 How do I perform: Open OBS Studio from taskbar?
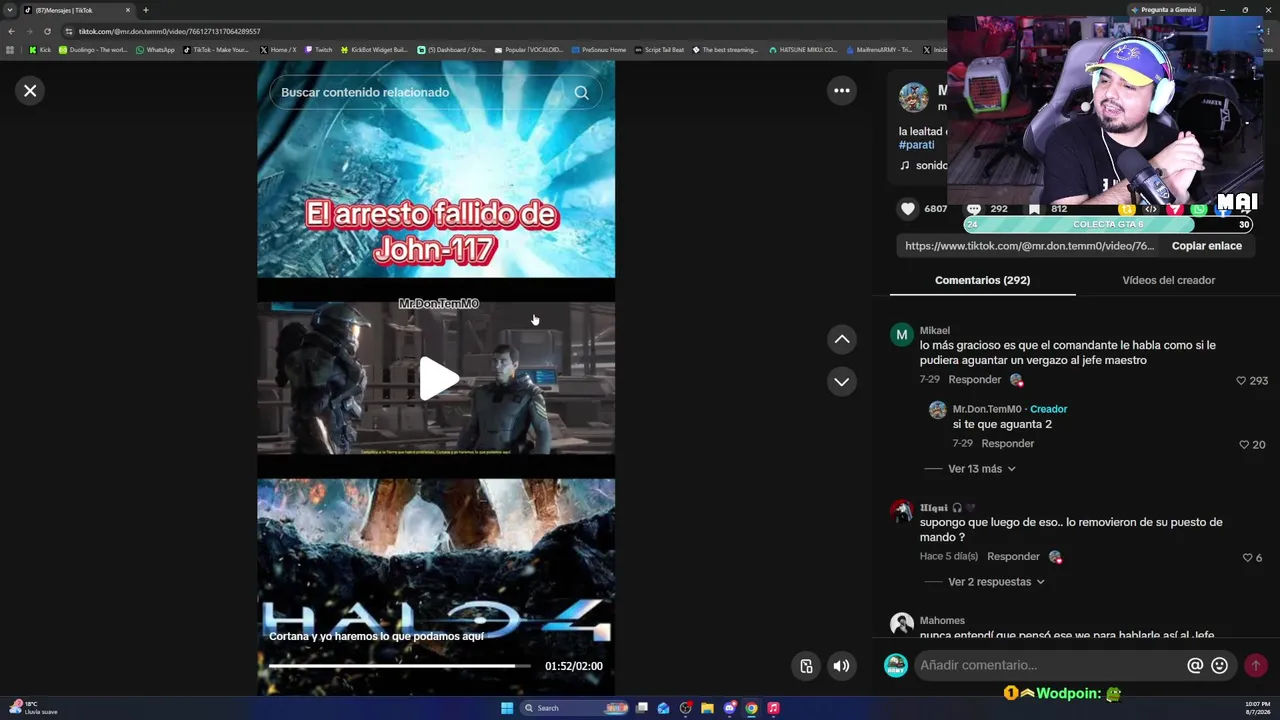pyautogui.click(x=685, y=708)
